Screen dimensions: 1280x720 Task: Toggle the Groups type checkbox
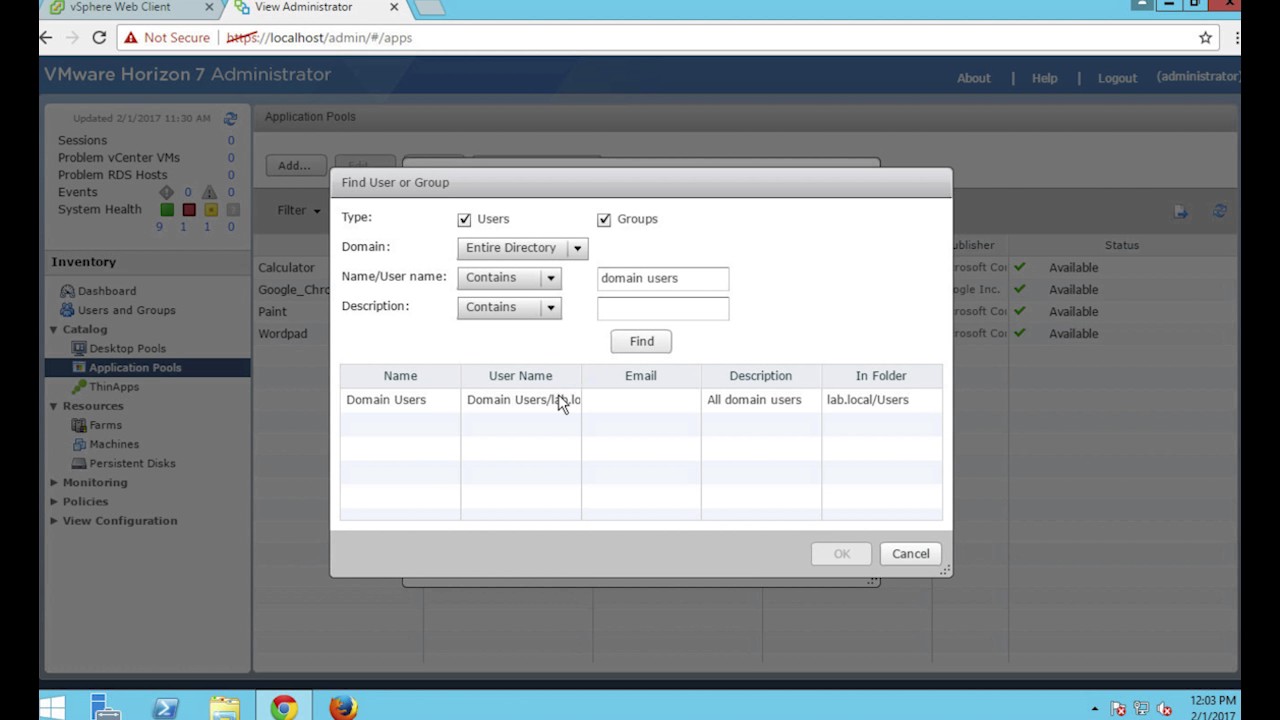(604, 219)
